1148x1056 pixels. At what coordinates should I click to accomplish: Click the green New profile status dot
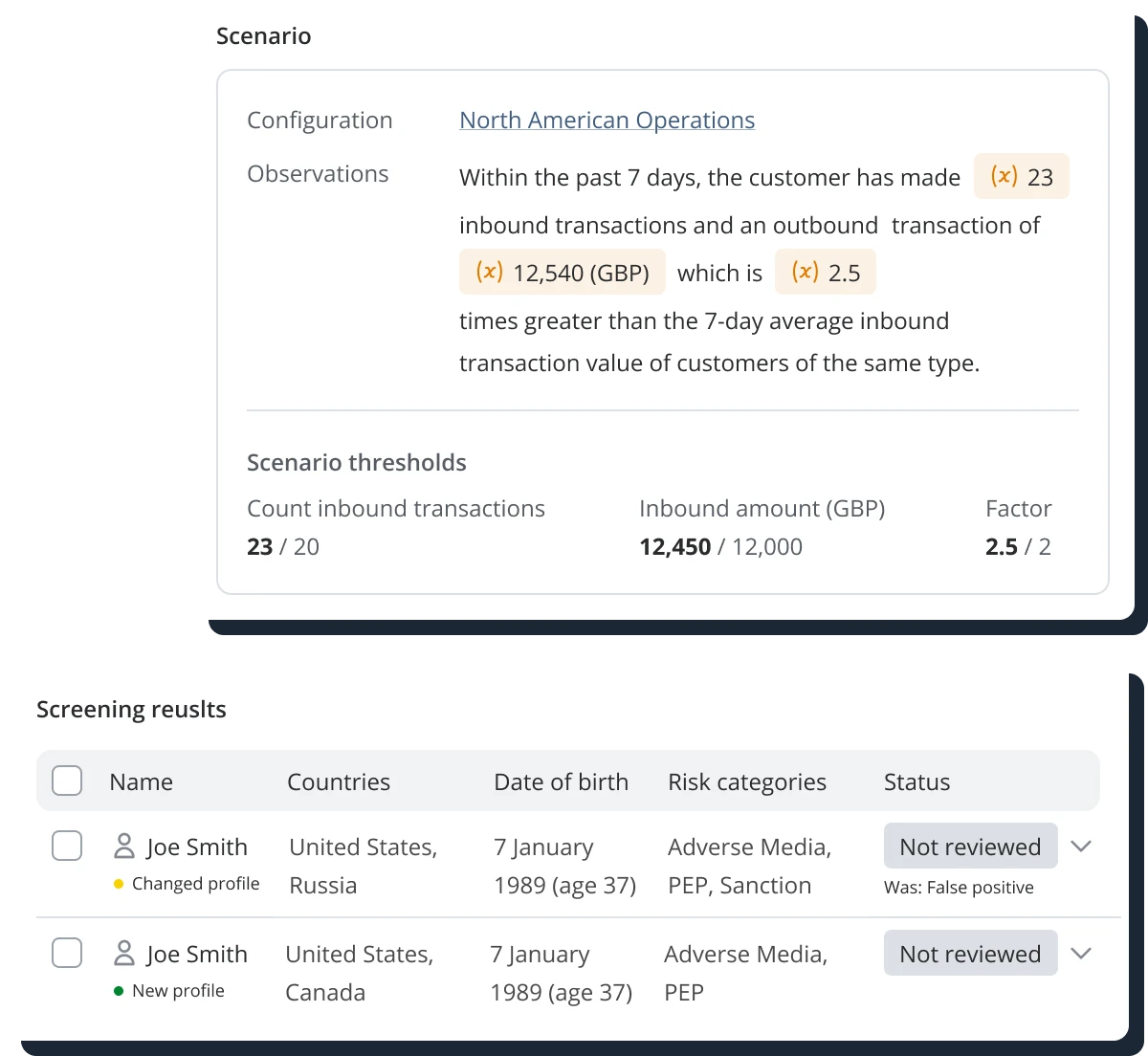click(119, 991)
